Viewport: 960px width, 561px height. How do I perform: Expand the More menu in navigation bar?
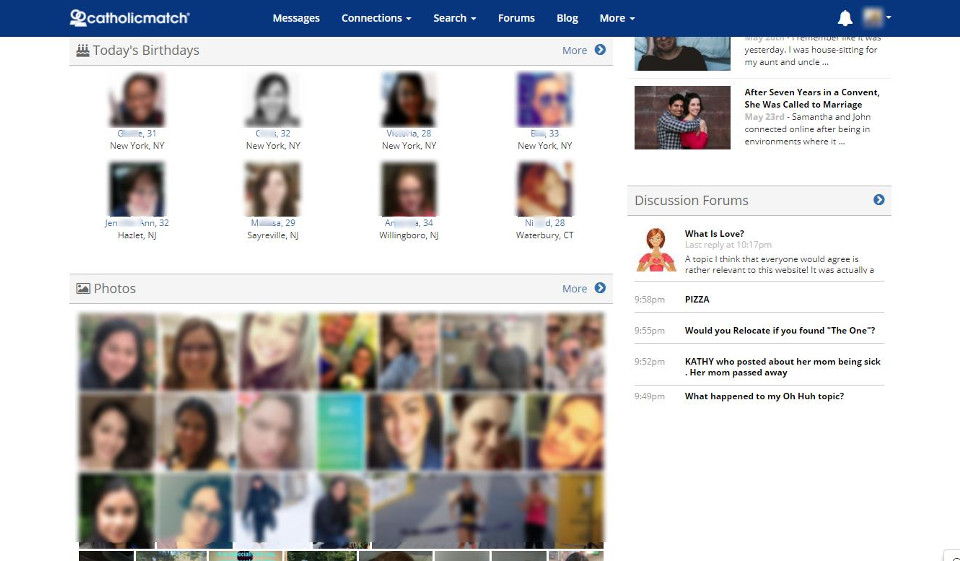[x=617, y=18]
